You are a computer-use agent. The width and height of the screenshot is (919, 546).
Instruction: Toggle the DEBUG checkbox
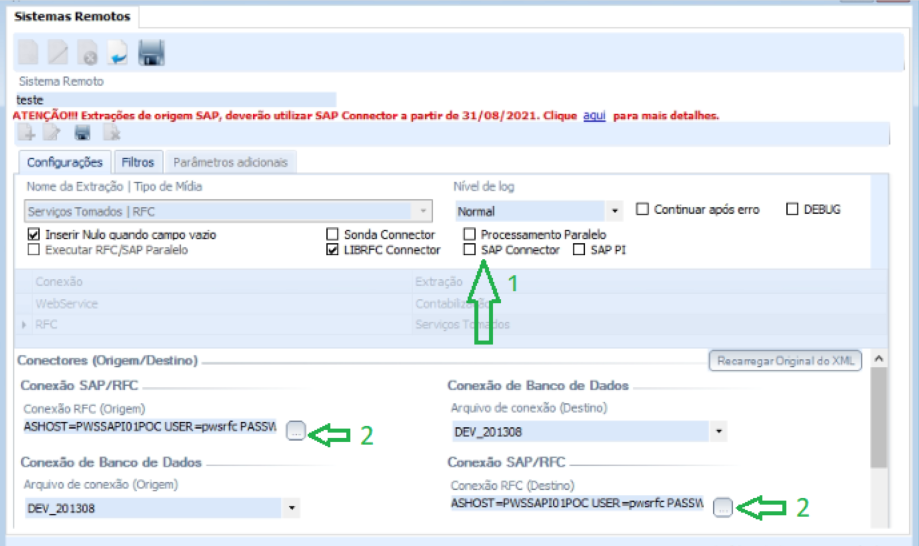click(x=793, y=210)
